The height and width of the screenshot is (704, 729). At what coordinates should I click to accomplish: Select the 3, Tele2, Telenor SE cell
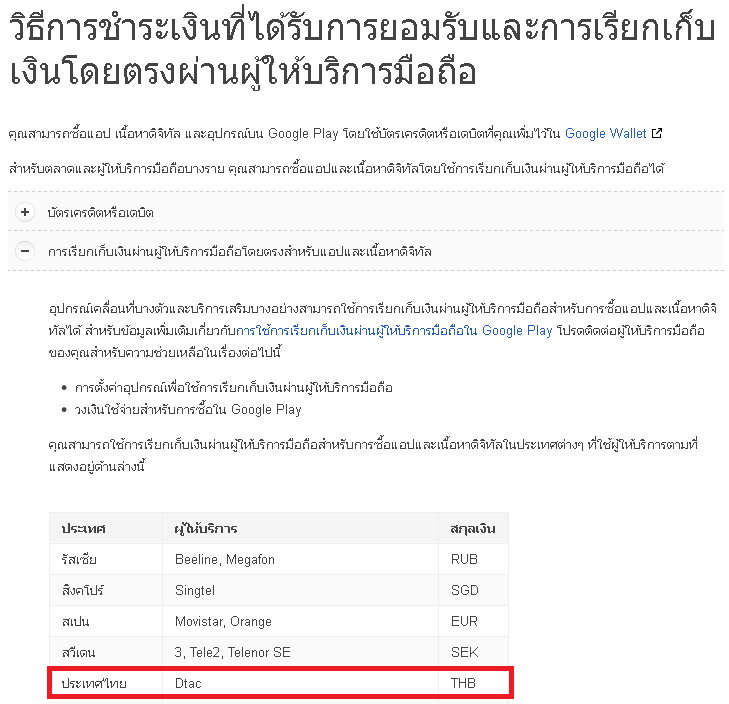pyautogui.click(x=300, y=652)
